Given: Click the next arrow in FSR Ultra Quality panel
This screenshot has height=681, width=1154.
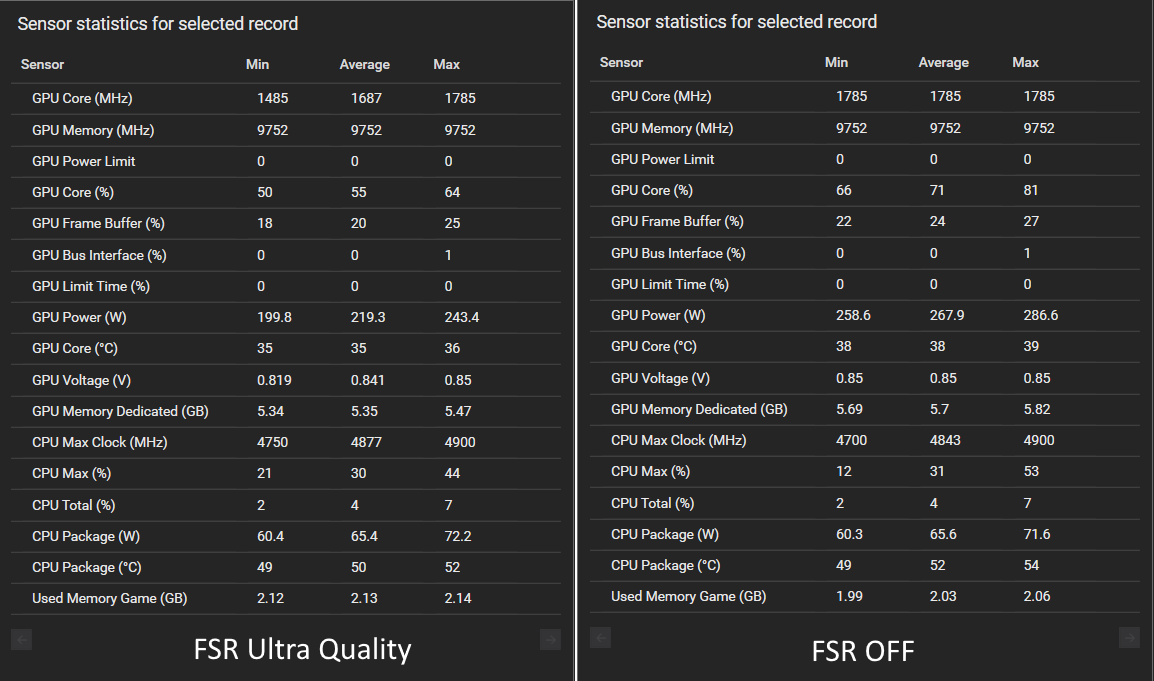Looking at the screenshot, I should coord(549,639).
